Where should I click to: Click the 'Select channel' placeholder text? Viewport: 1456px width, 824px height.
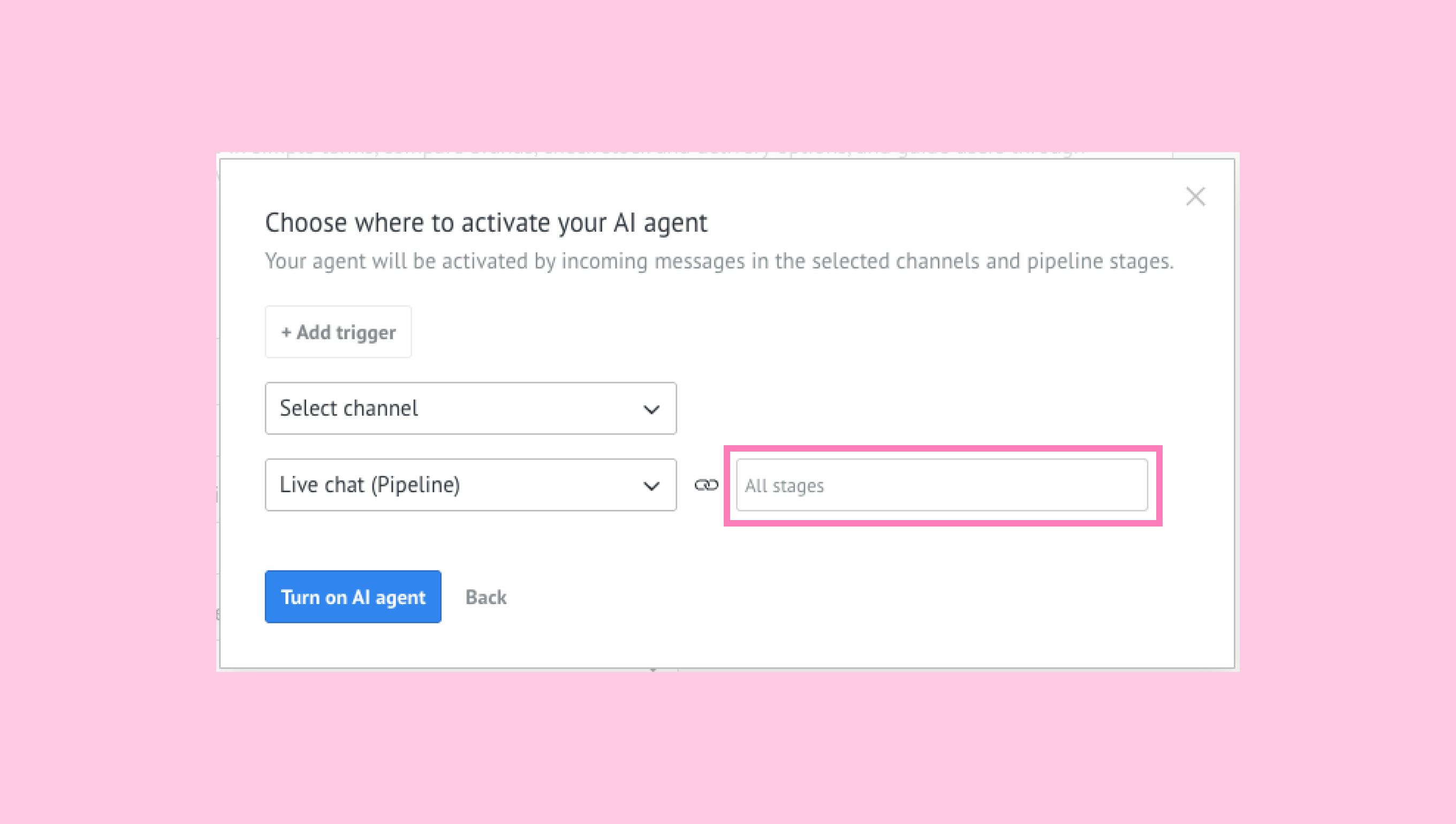coord(348,408)
